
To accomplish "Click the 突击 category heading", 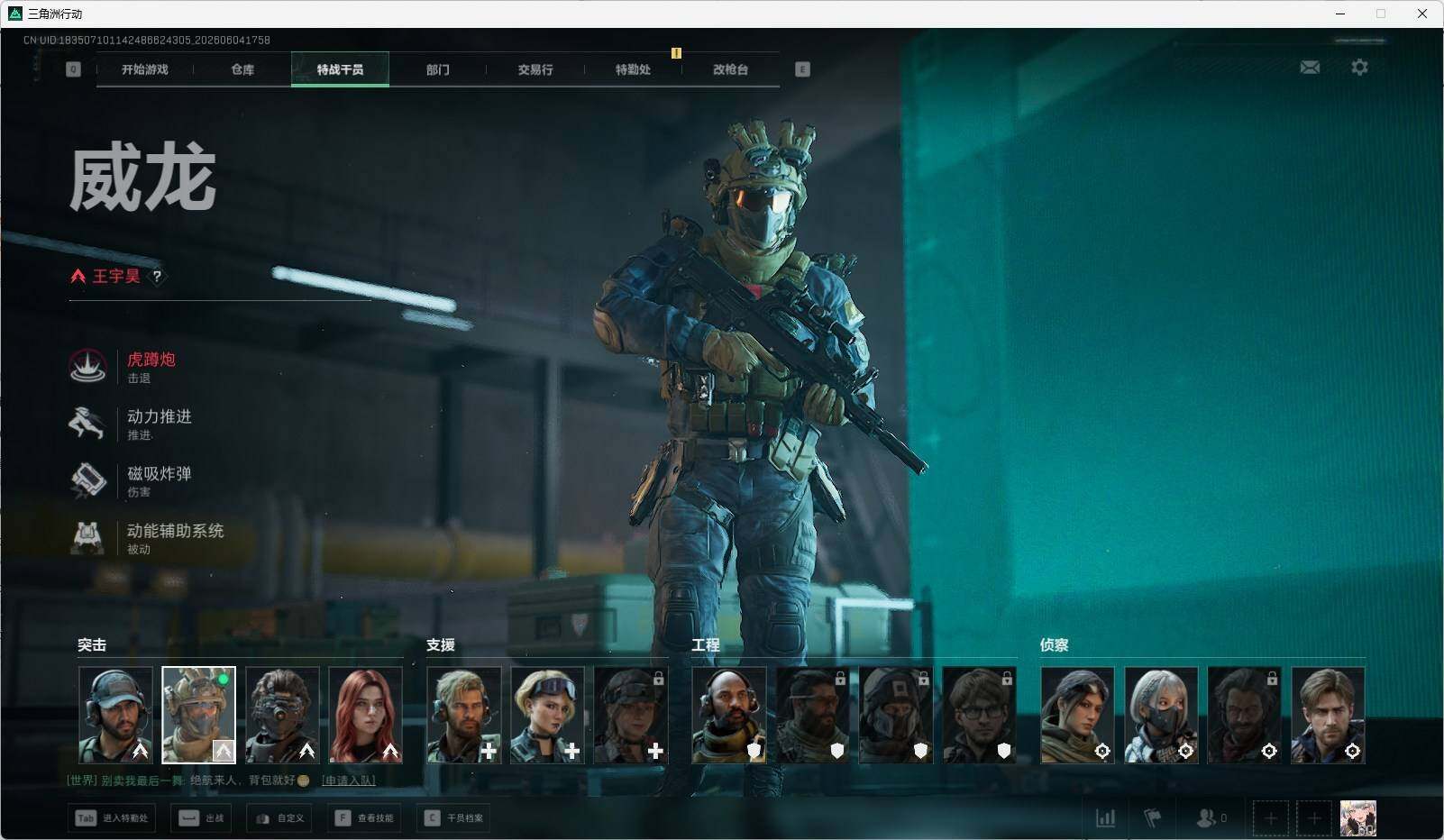I will click(92, 645).
